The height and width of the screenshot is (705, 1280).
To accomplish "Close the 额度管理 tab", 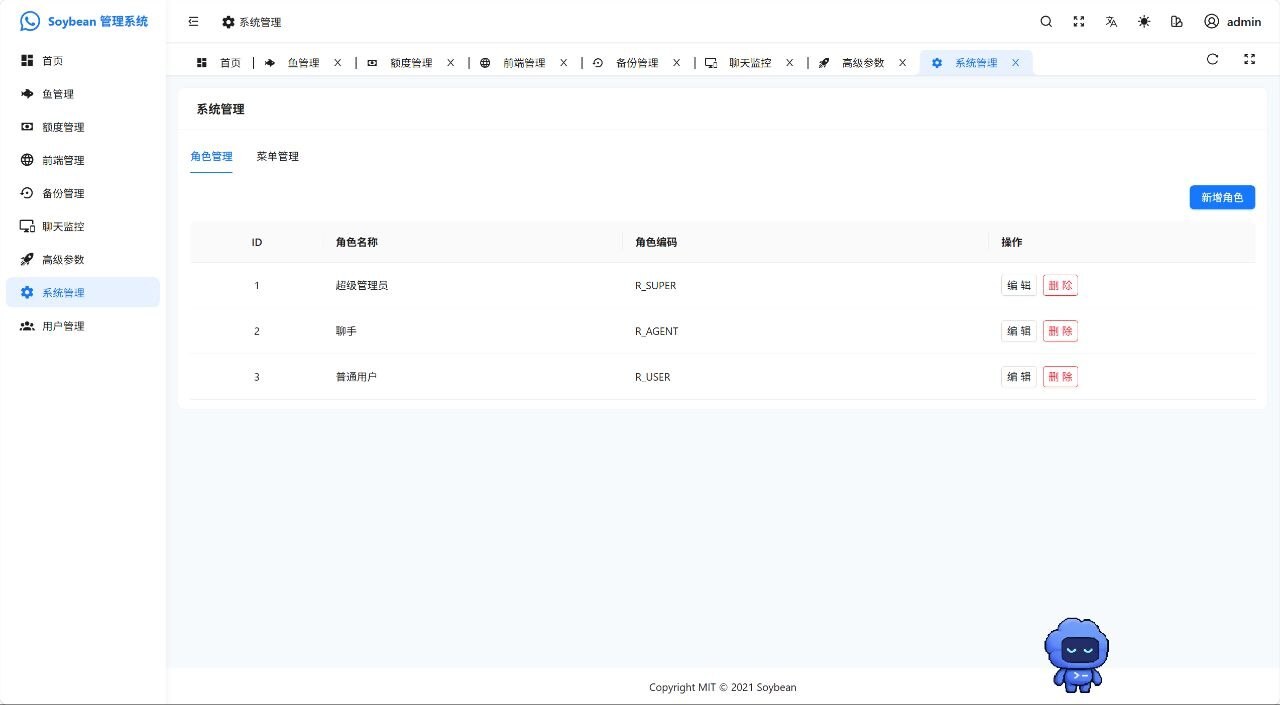I will tap(450, 62).
